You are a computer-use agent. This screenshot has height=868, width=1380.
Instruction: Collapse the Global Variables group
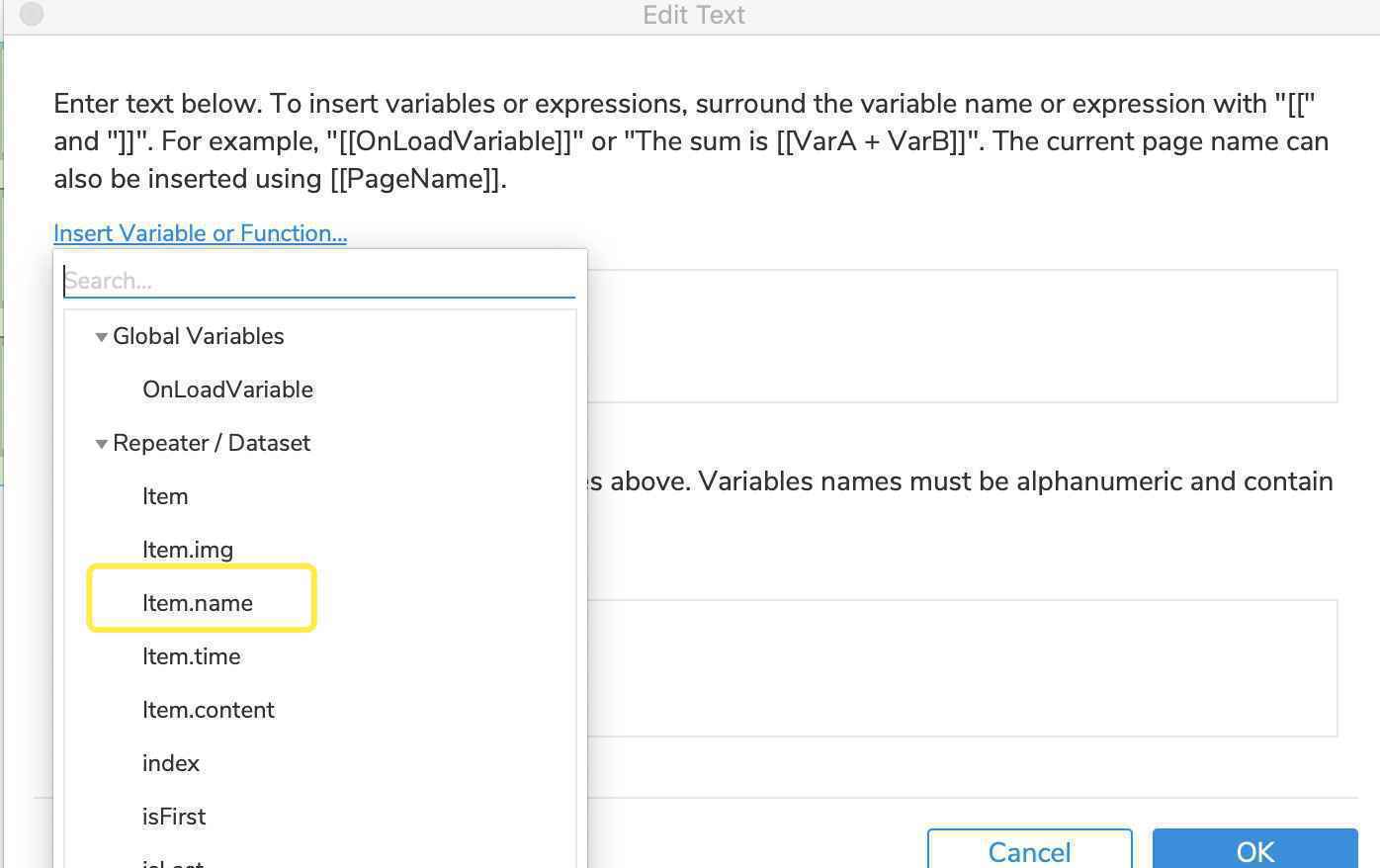click(x=101, y=337)
